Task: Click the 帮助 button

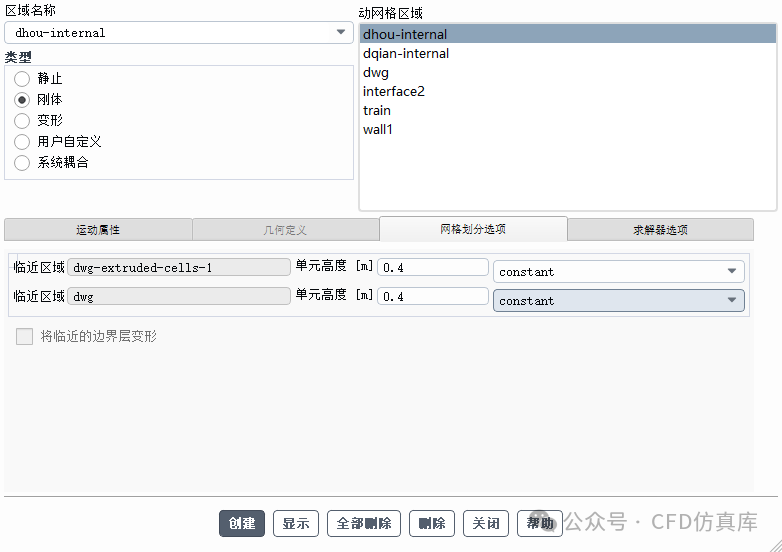Action: tap(540, 524)
